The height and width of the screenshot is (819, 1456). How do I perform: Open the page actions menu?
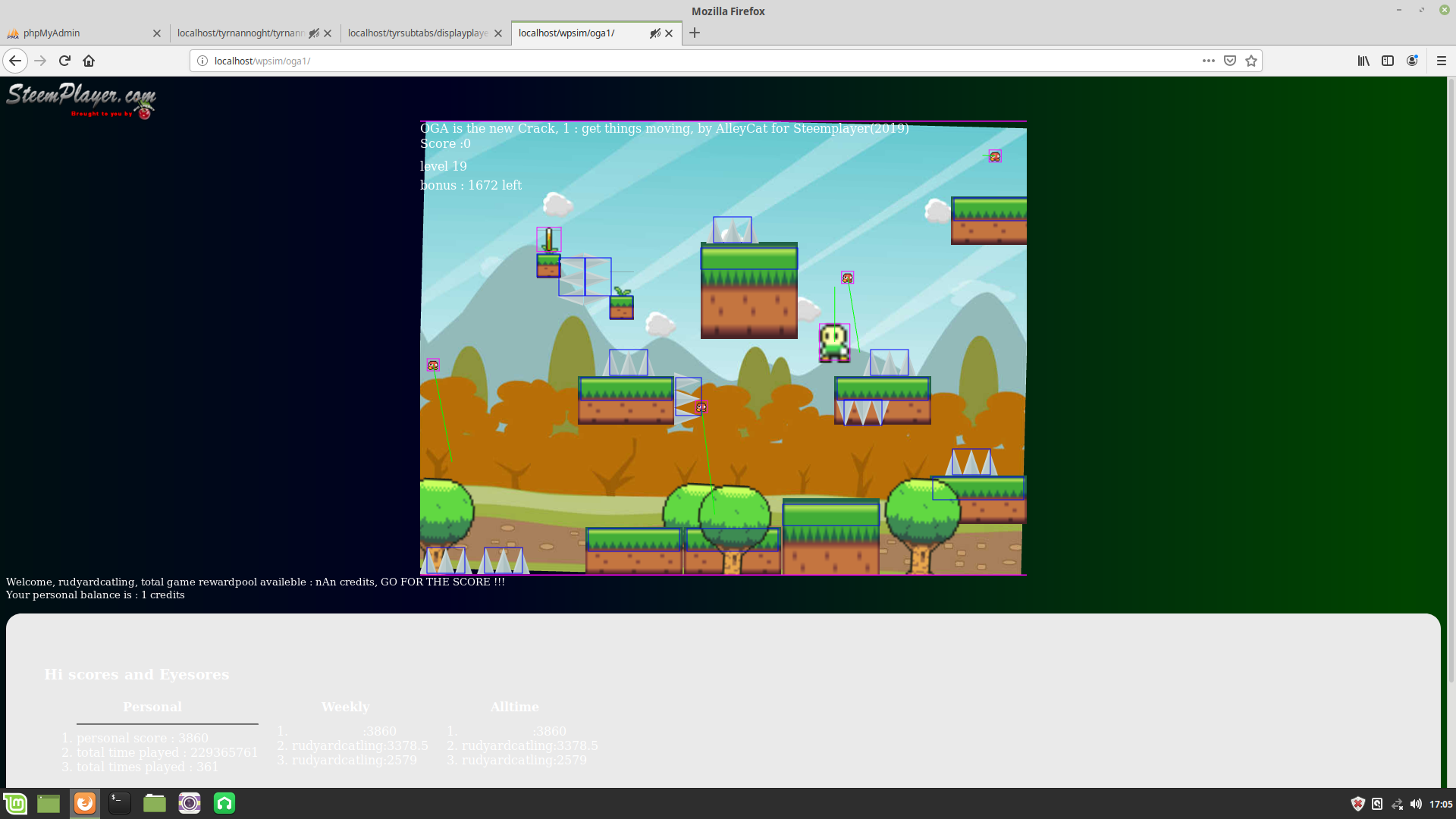(x=1209, y=61)
